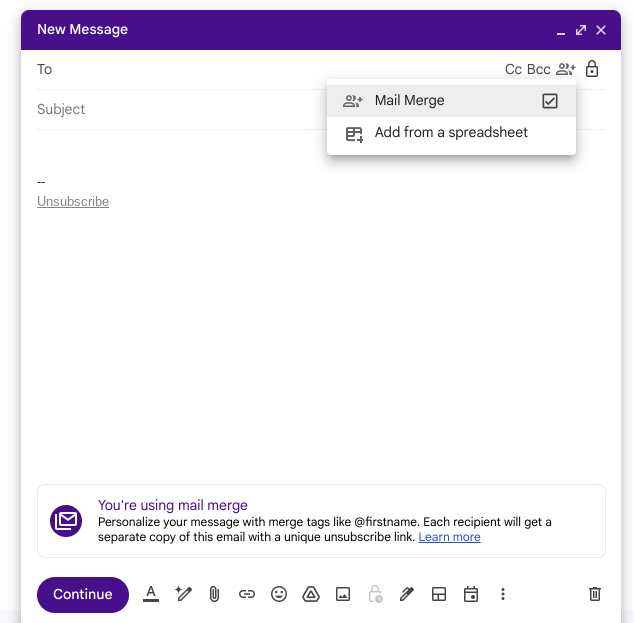Click the Continue button

[83, 594]
